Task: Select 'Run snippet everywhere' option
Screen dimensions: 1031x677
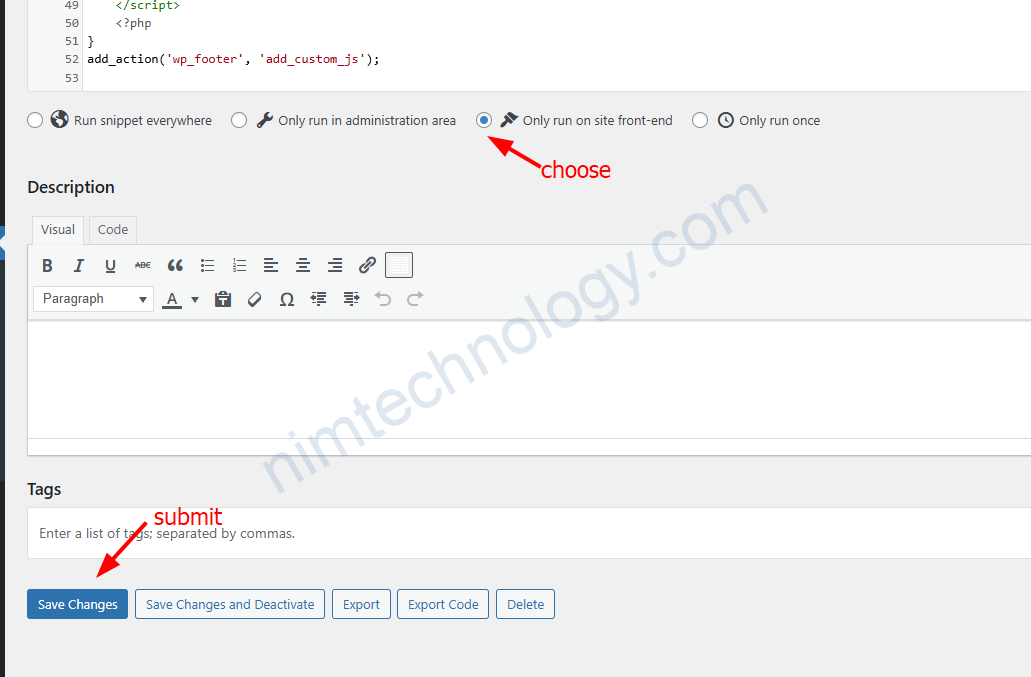Action: coord(36,120)
